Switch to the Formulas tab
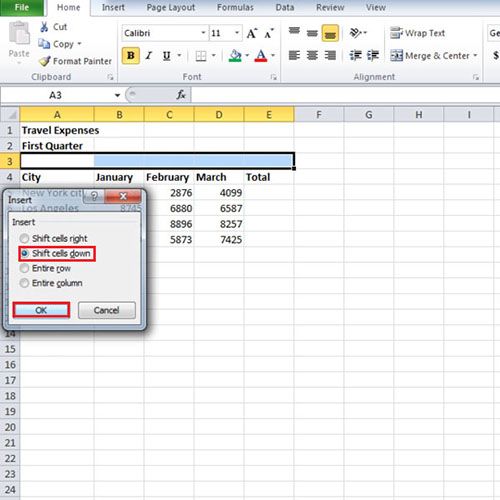The image size is (500, 500). coord(235,7)
